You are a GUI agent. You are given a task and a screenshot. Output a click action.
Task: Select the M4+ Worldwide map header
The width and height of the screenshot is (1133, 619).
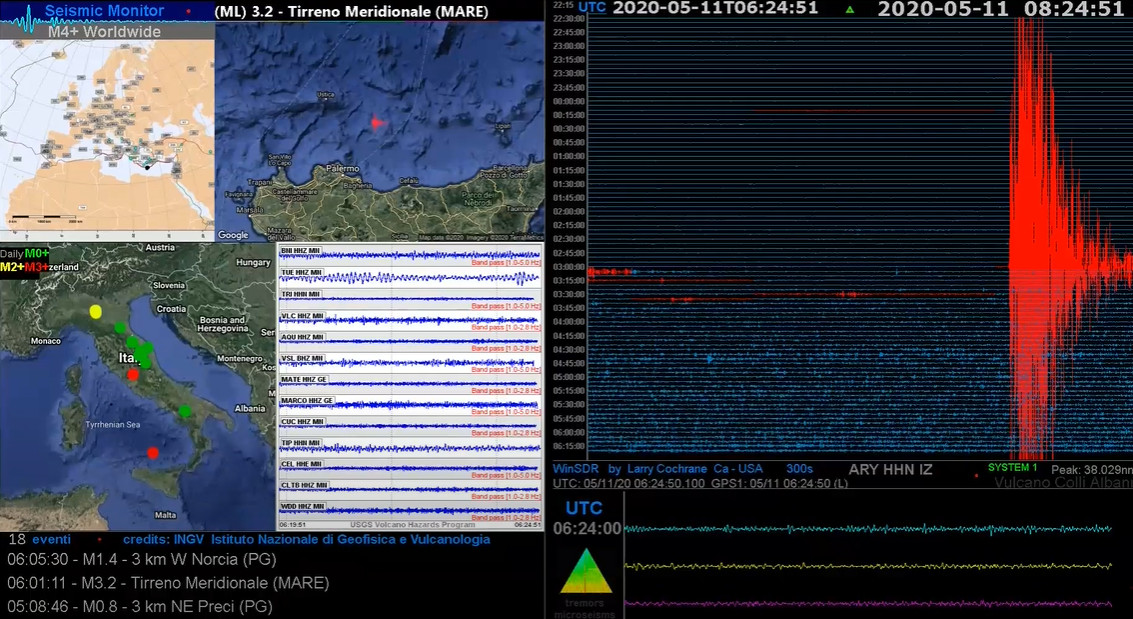(x=105, y=32)
